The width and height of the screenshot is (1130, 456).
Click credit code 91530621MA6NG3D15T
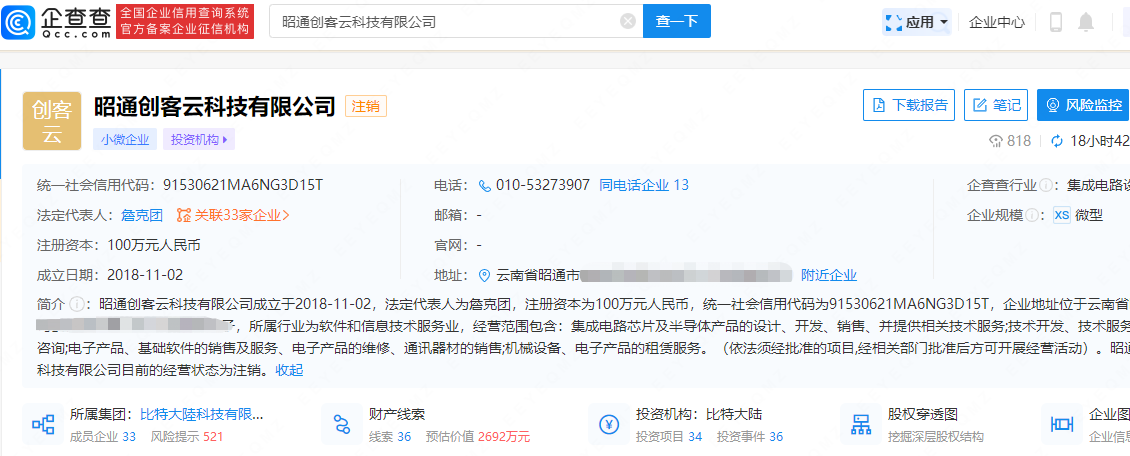click(x=243, y=185)
